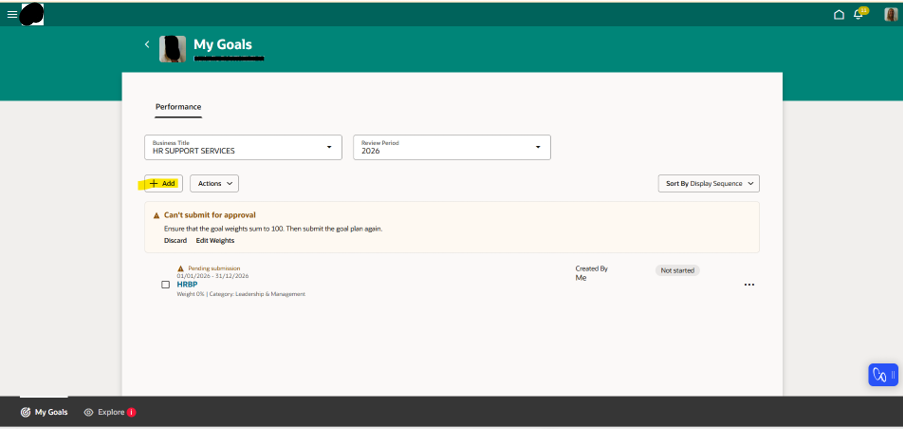This screenshot has height=429, width=903.
Task: Open the Sort By Display Sequence dropdown
Action: pos(709,184)
